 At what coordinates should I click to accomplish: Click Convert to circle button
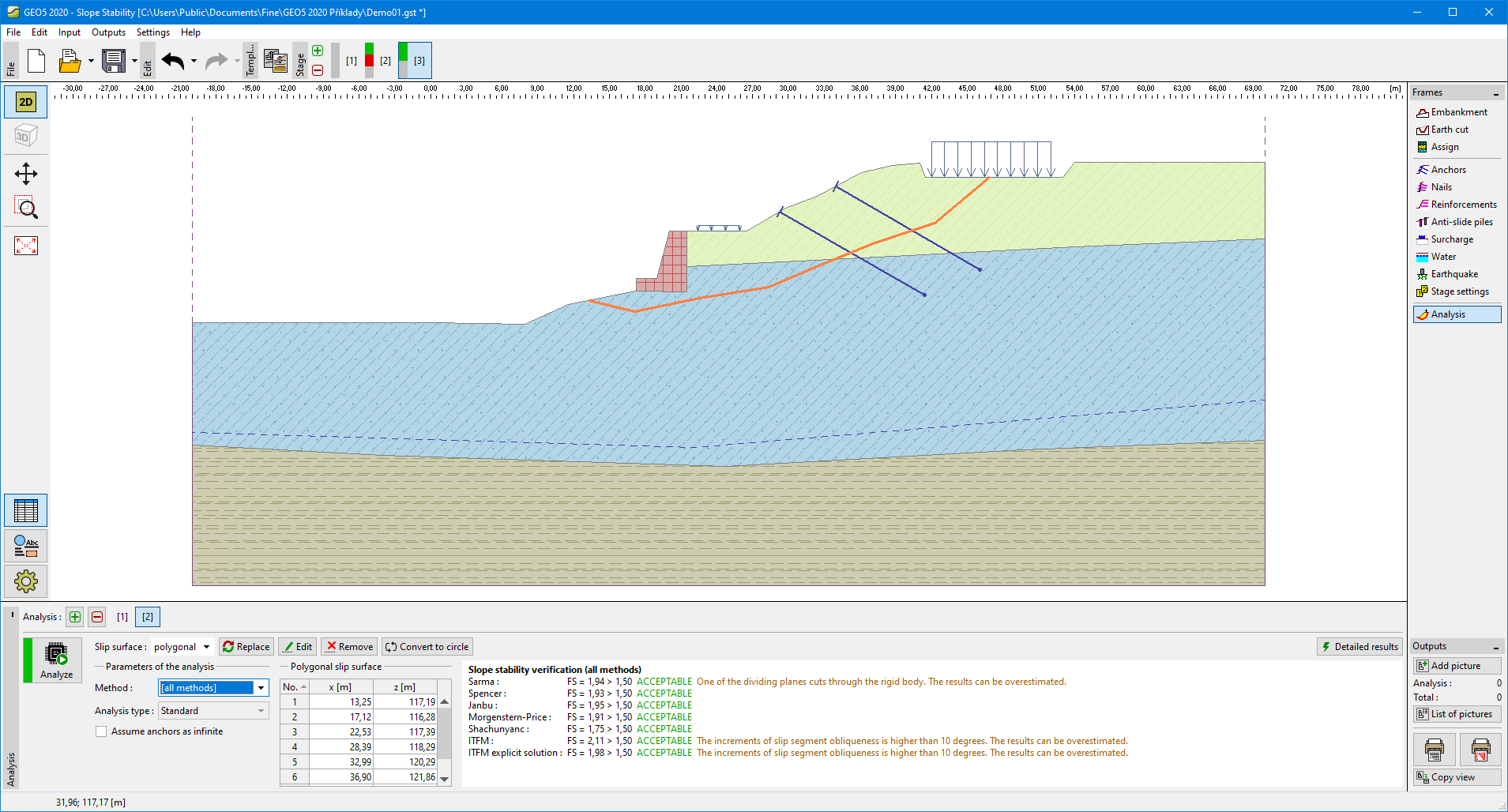(x=427, y=647)
